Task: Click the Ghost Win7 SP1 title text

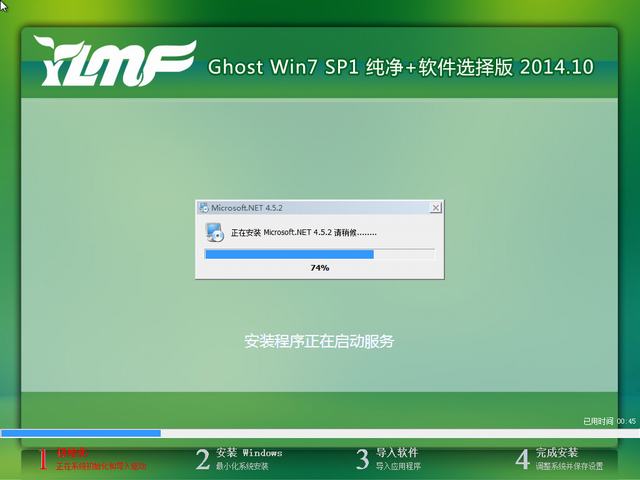Action: pyautogui.click(x=400, y=68)
